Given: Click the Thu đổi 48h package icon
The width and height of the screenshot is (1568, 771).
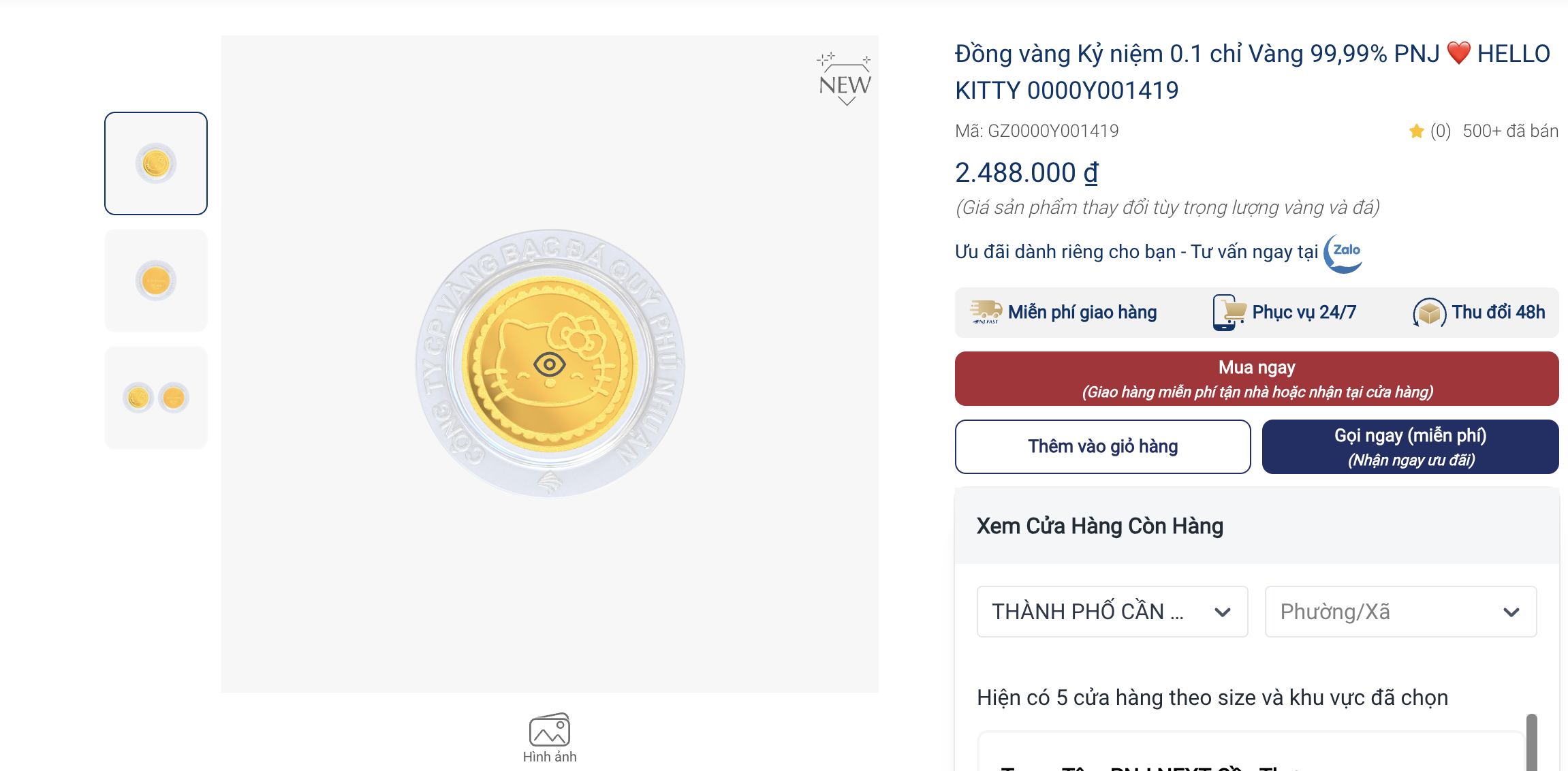Looking at the screenshot, I should pos(1430,311).
